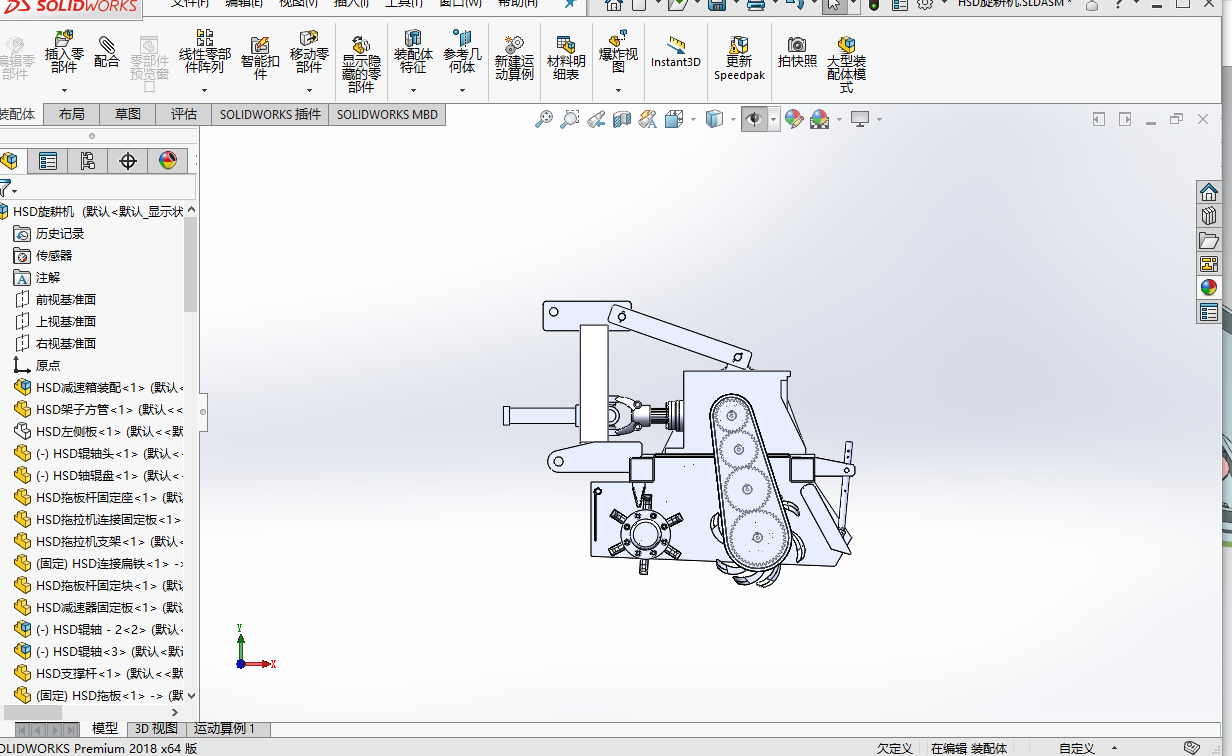The width and height of the screenshot is (1232, 756).
Task: Click Update Speedpak (更新 Speedpak) button
Action: coord(739,58)
